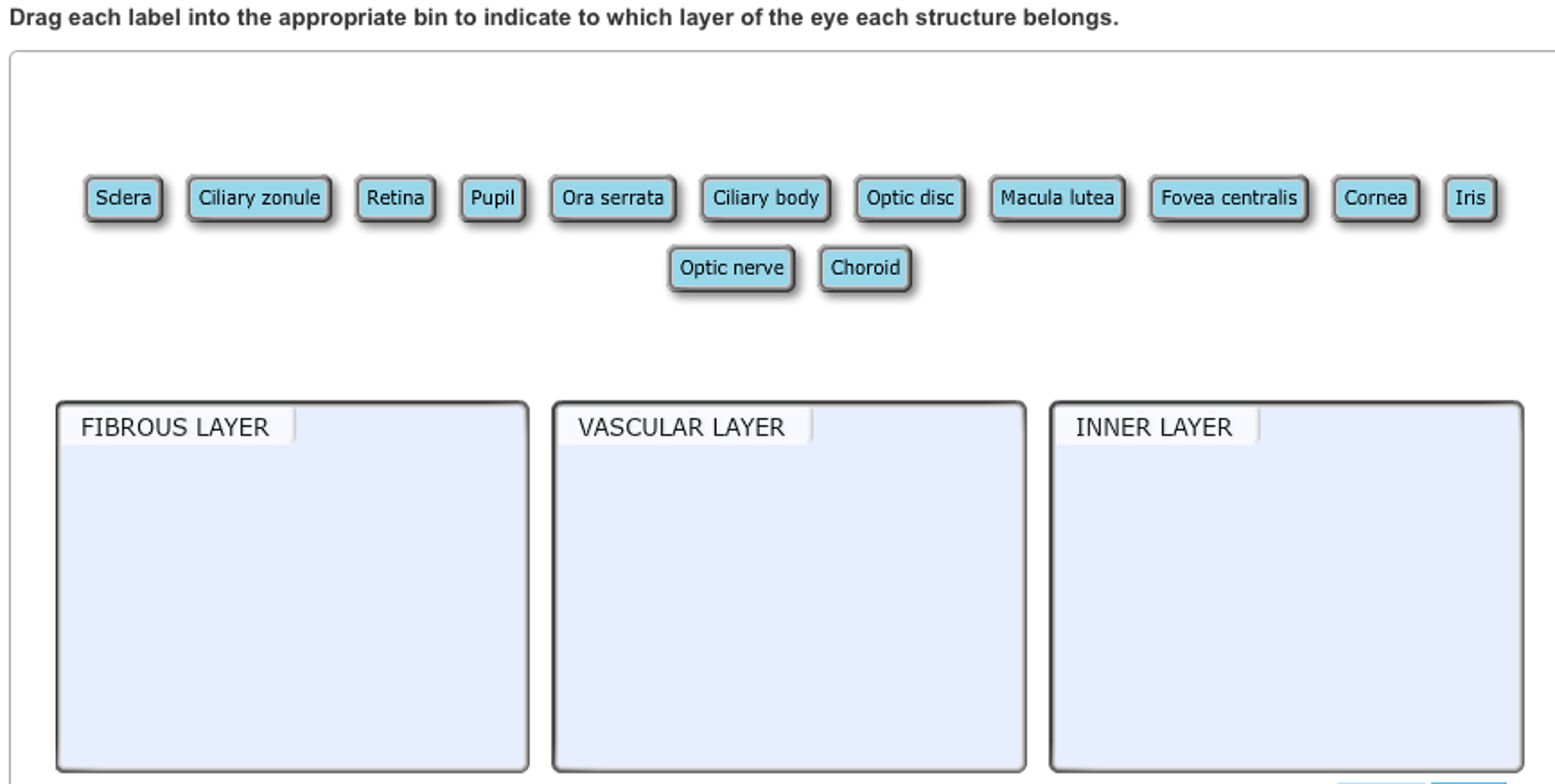Click the Choroid tile
Image resolution: width=1555 pixels, height=784 pixels.
point(865,267)
